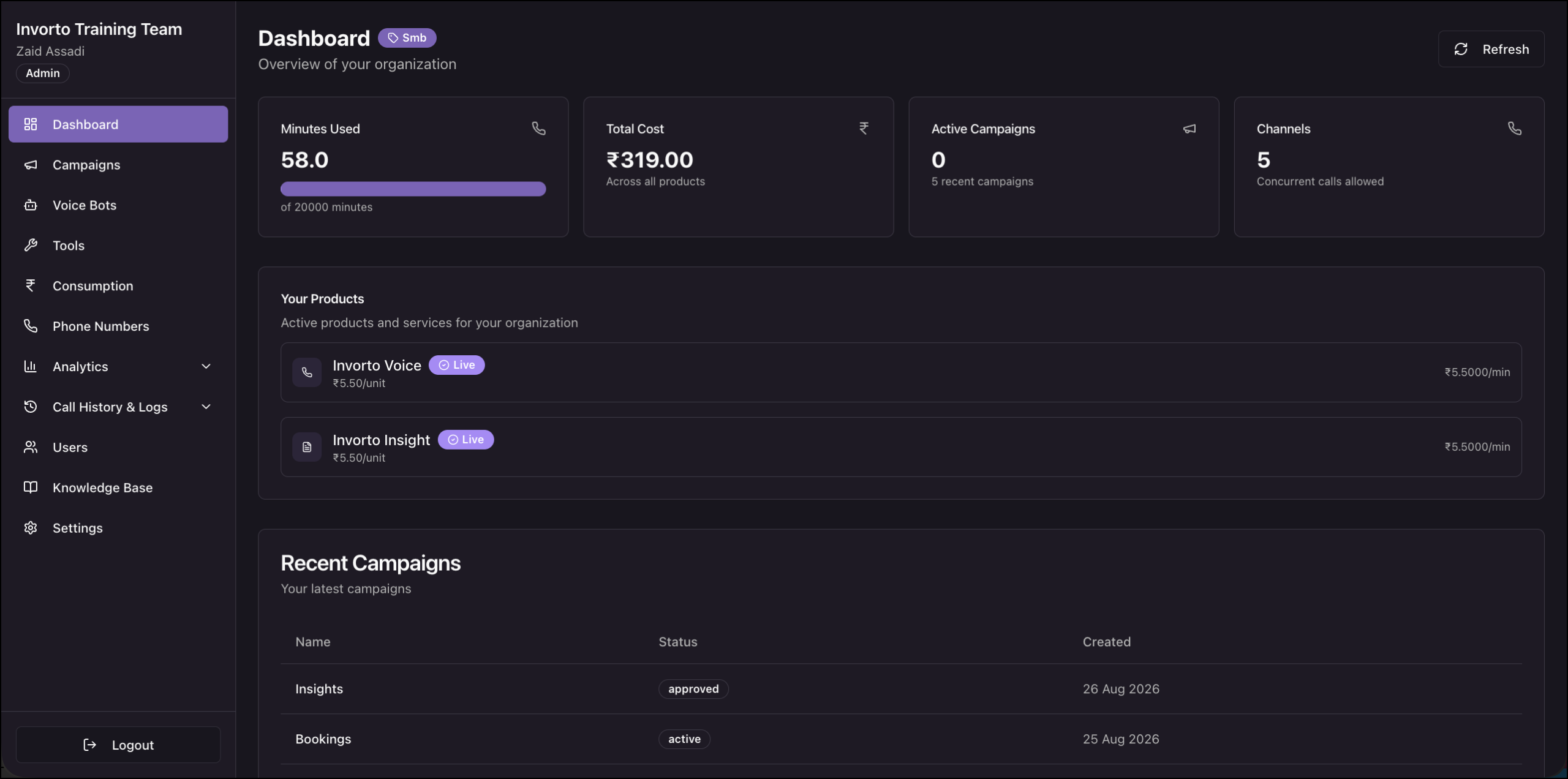
Task: Click the phone icon on Channels card
Action: point(1515,129)
